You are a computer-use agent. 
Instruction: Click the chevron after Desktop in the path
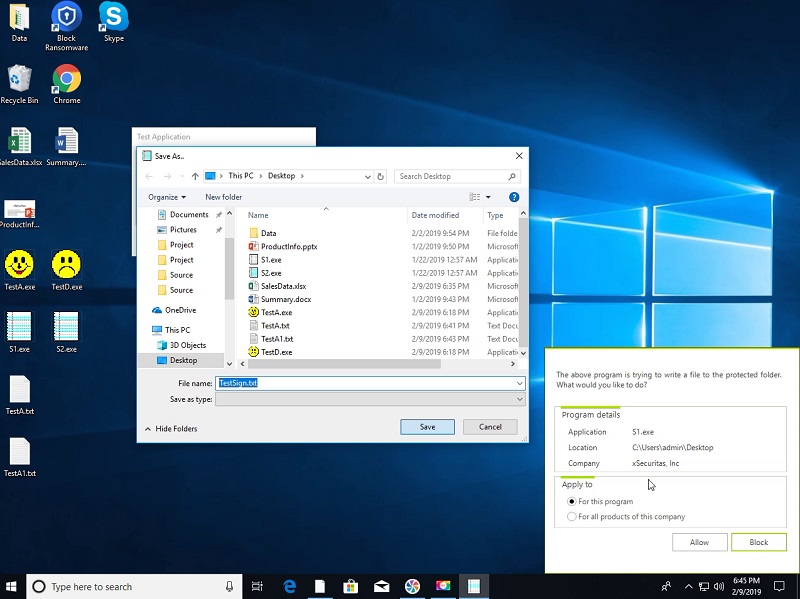click(x=302, y=176)
